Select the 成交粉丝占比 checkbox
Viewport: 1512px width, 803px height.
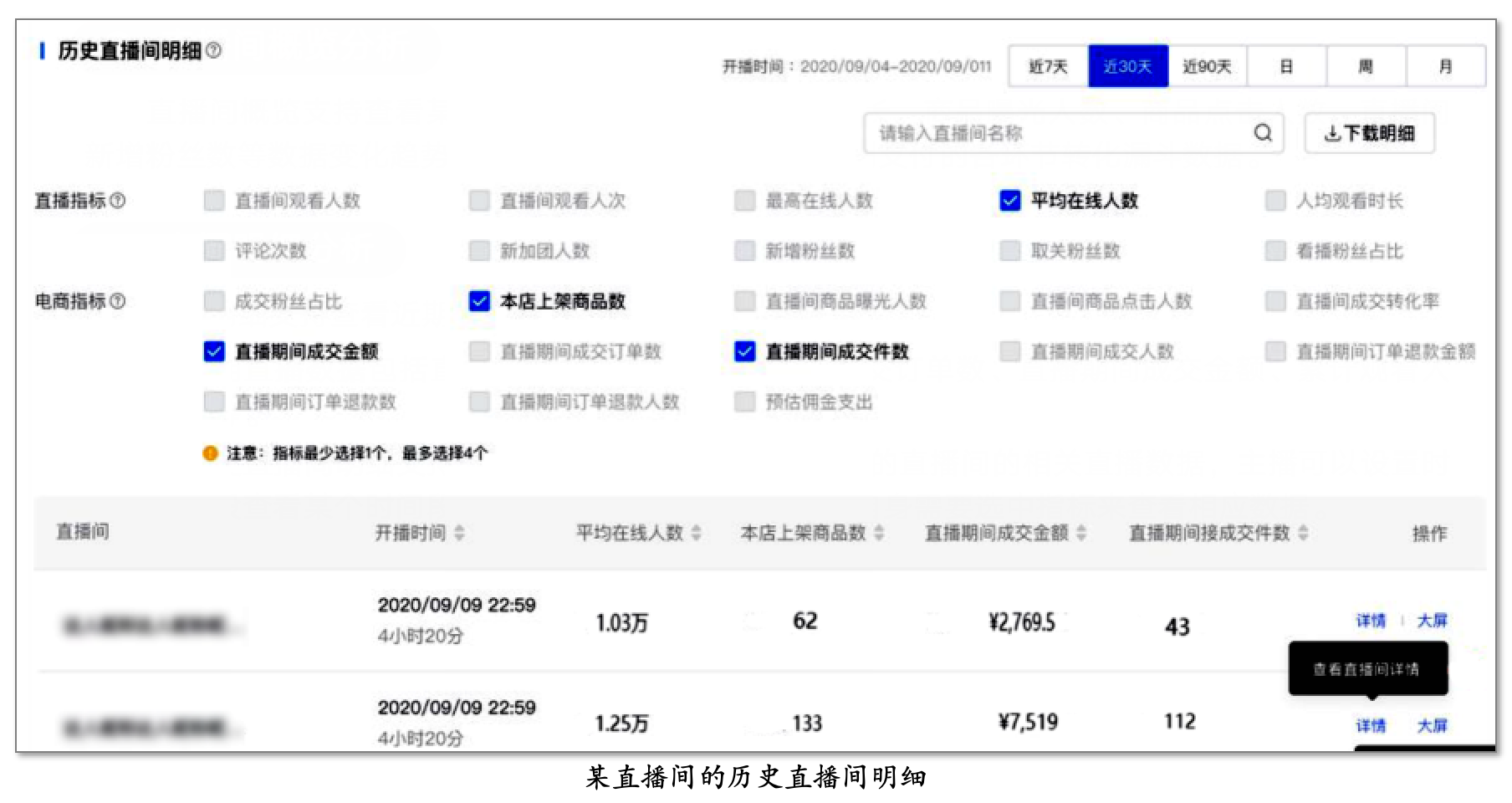(x=214, y=301)
